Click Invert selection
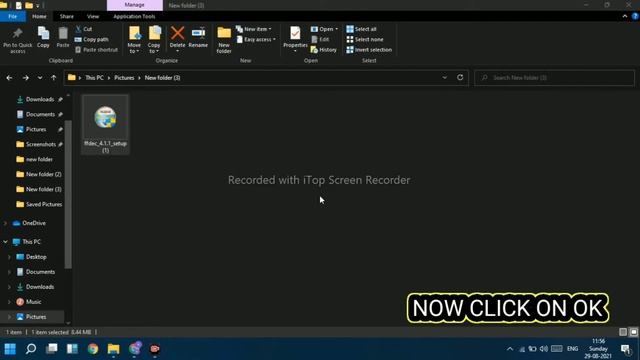Image resolution: width=640 pixels, height=360 pixels. click(x=369, y=50)
